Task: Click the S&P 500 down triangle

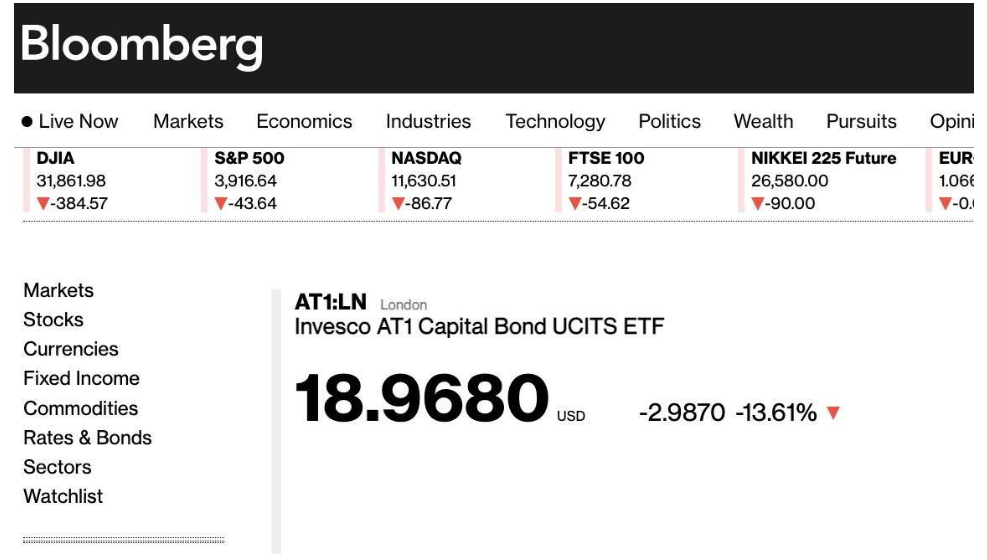Action: tap(221, 204)
